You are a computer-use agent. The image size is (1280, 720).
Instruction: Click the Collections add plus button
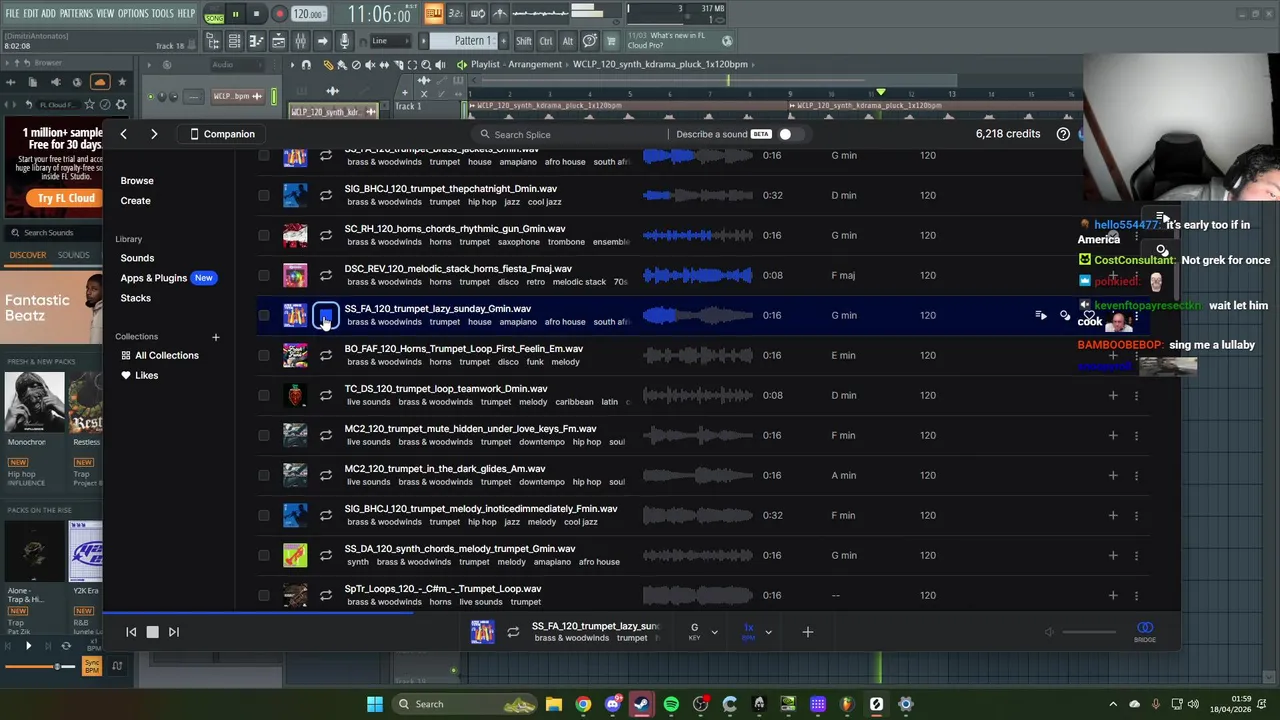pyautogui.click(x=215, y=337)
